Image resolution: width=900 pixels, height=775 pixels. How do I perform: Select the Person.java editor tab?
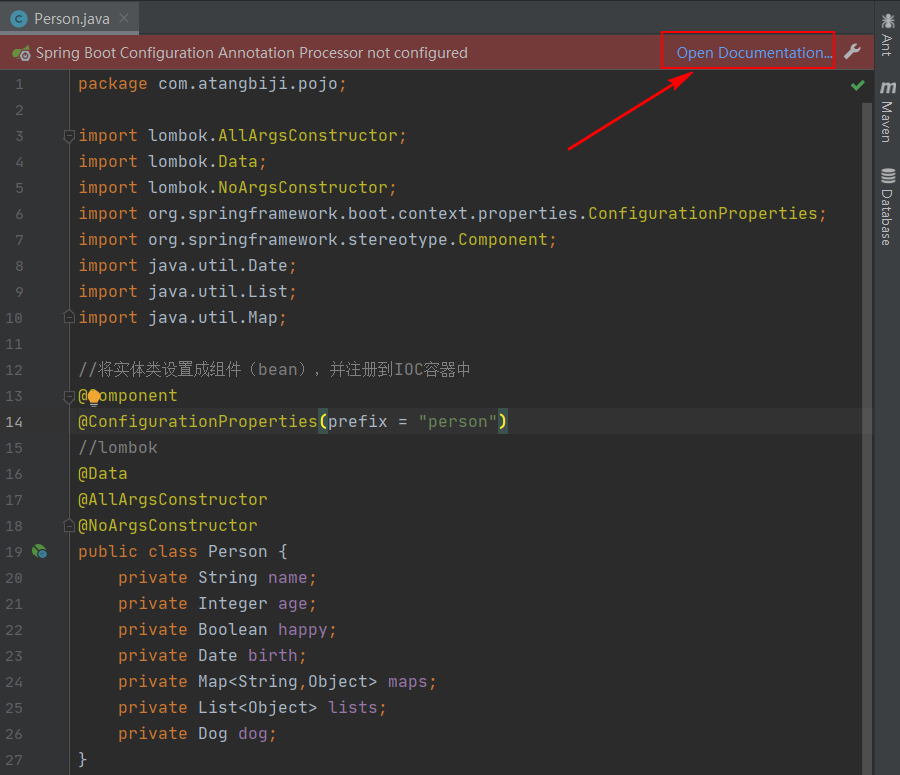(69, 18)
